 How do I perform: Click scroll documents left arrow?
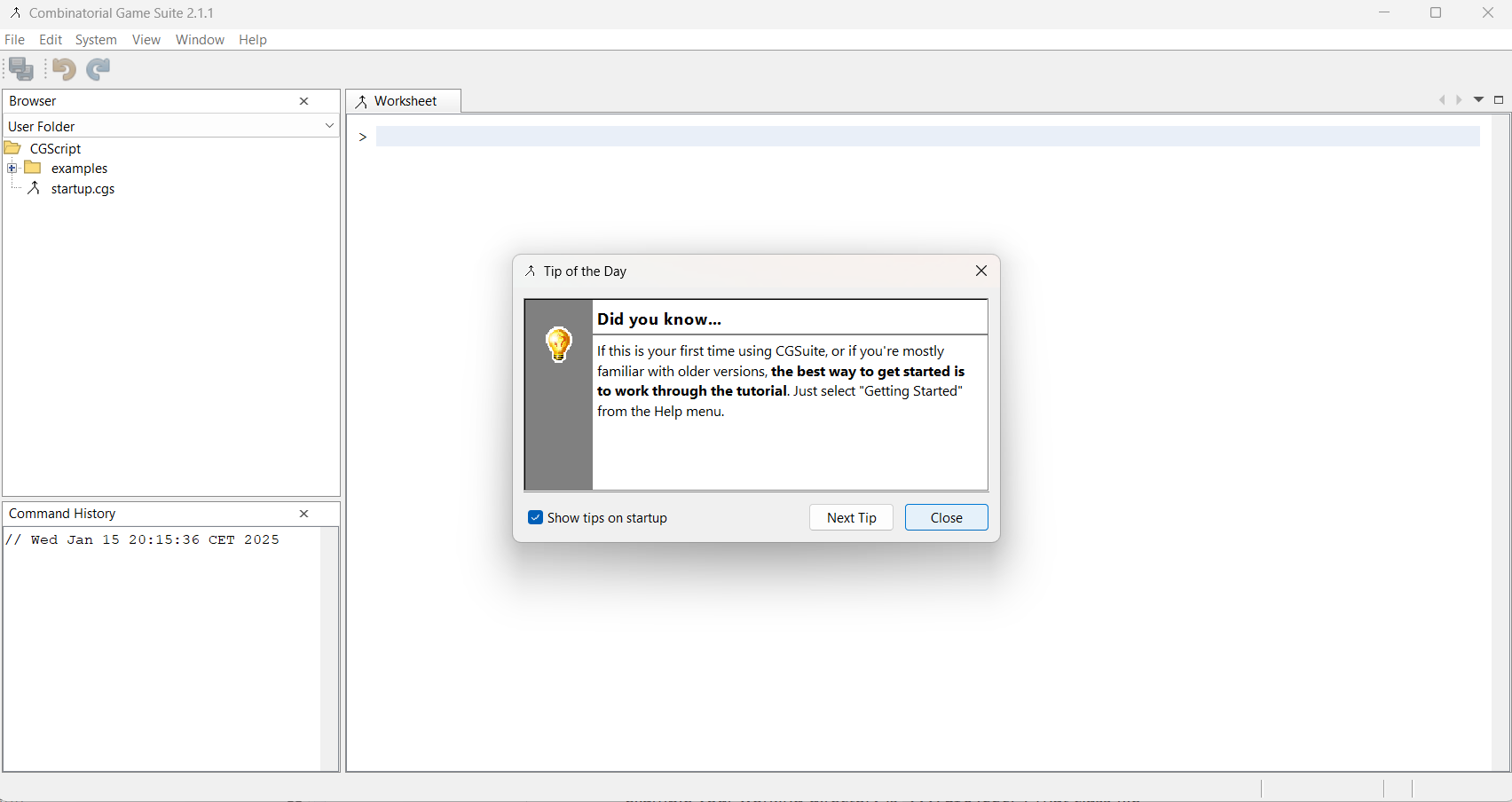(x=1442, y=100)
